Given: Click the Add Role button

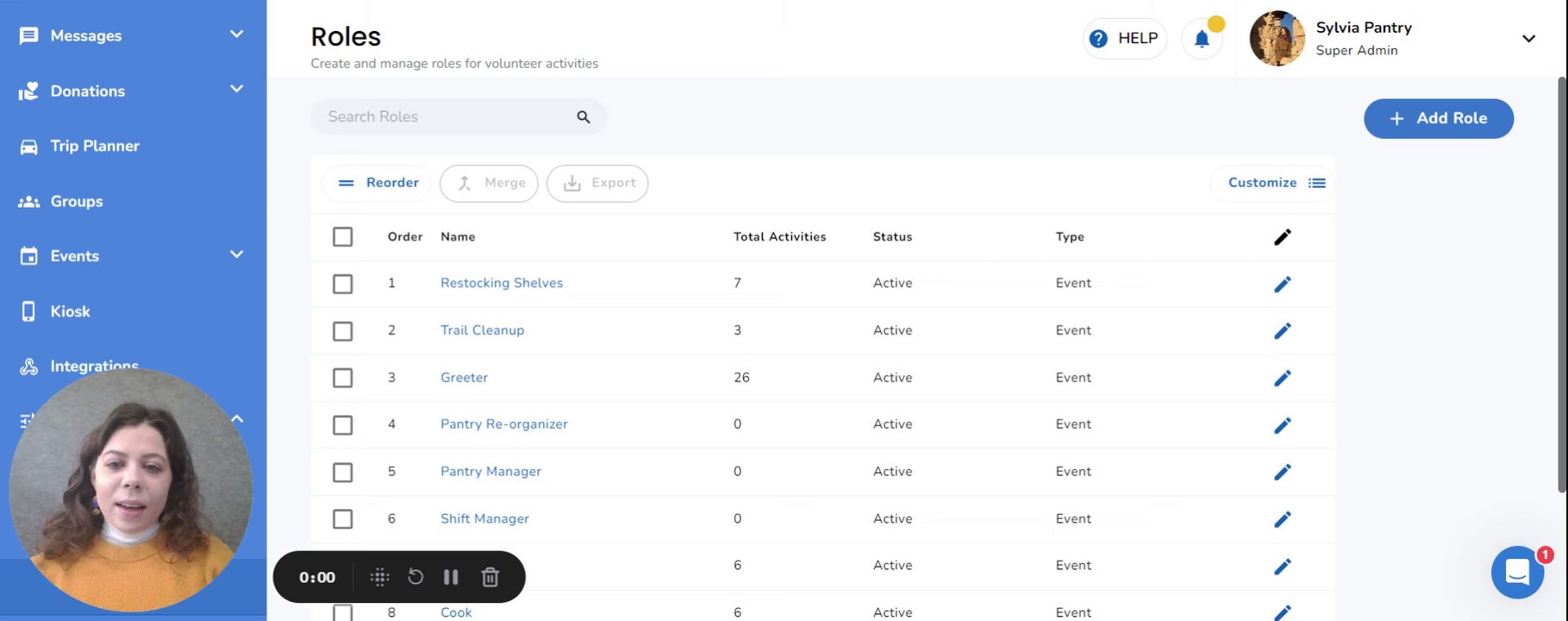Looking at the screenshot, I should tap(1438, 119).
